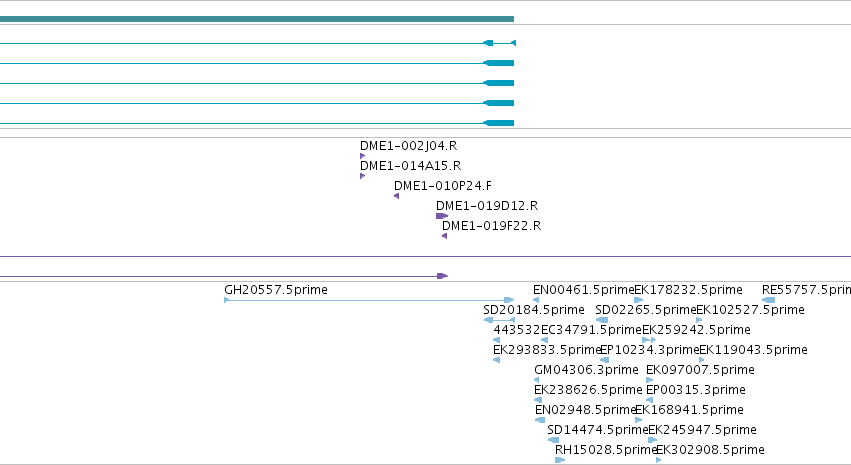Click the EK102527.5prime label
Screen dimensions: 851x465
click(x=750, y=310)
